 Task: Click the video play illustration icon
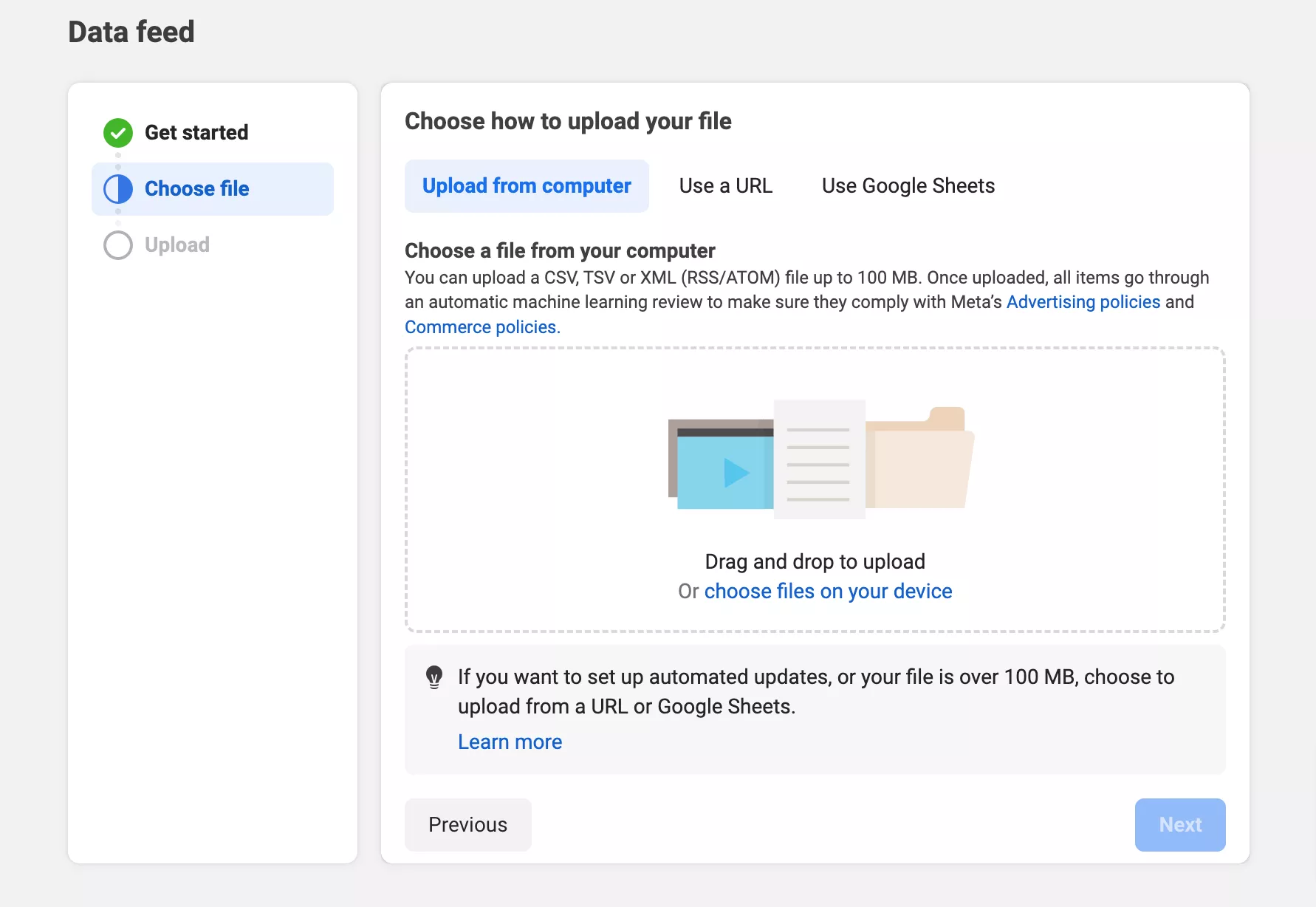click(x=721, y=464)
